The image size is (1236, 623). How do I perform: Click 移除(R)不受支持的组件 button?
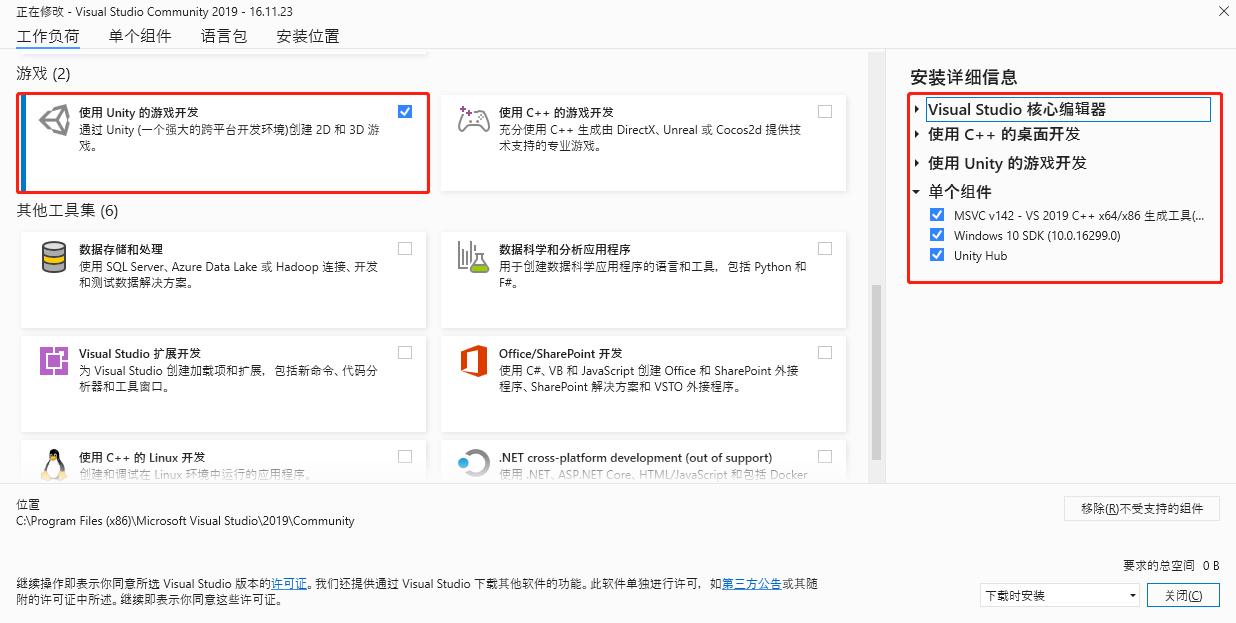(x=1142, y=509)
